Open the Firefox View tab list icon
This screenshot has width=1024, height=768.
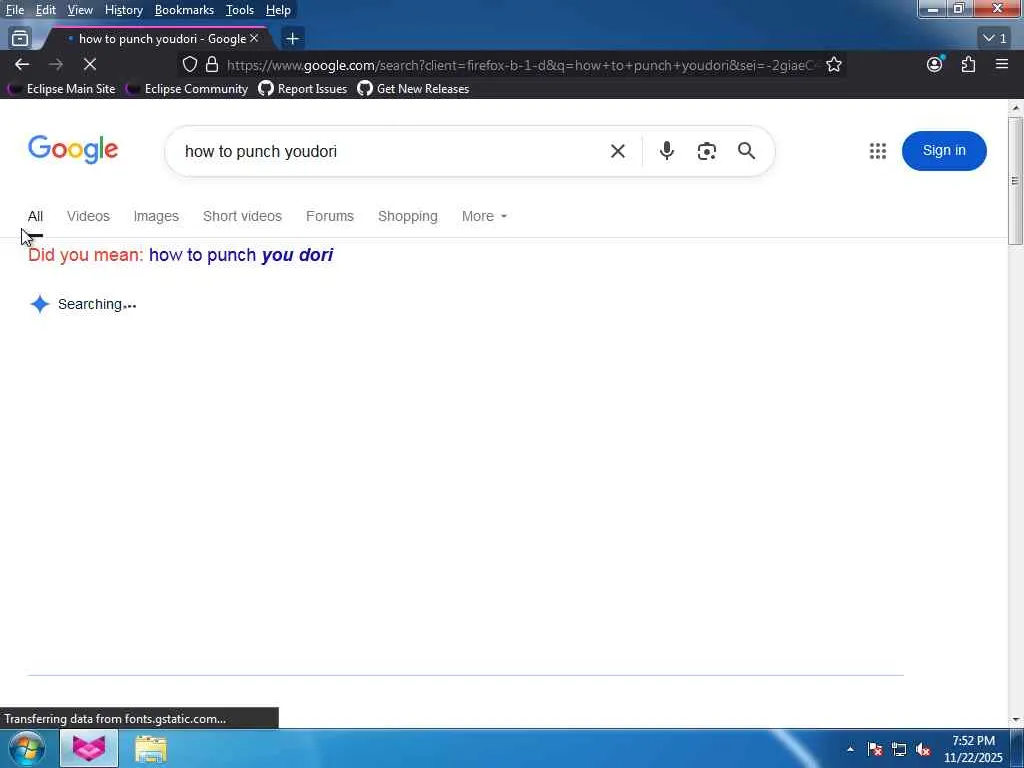point(20,39)
